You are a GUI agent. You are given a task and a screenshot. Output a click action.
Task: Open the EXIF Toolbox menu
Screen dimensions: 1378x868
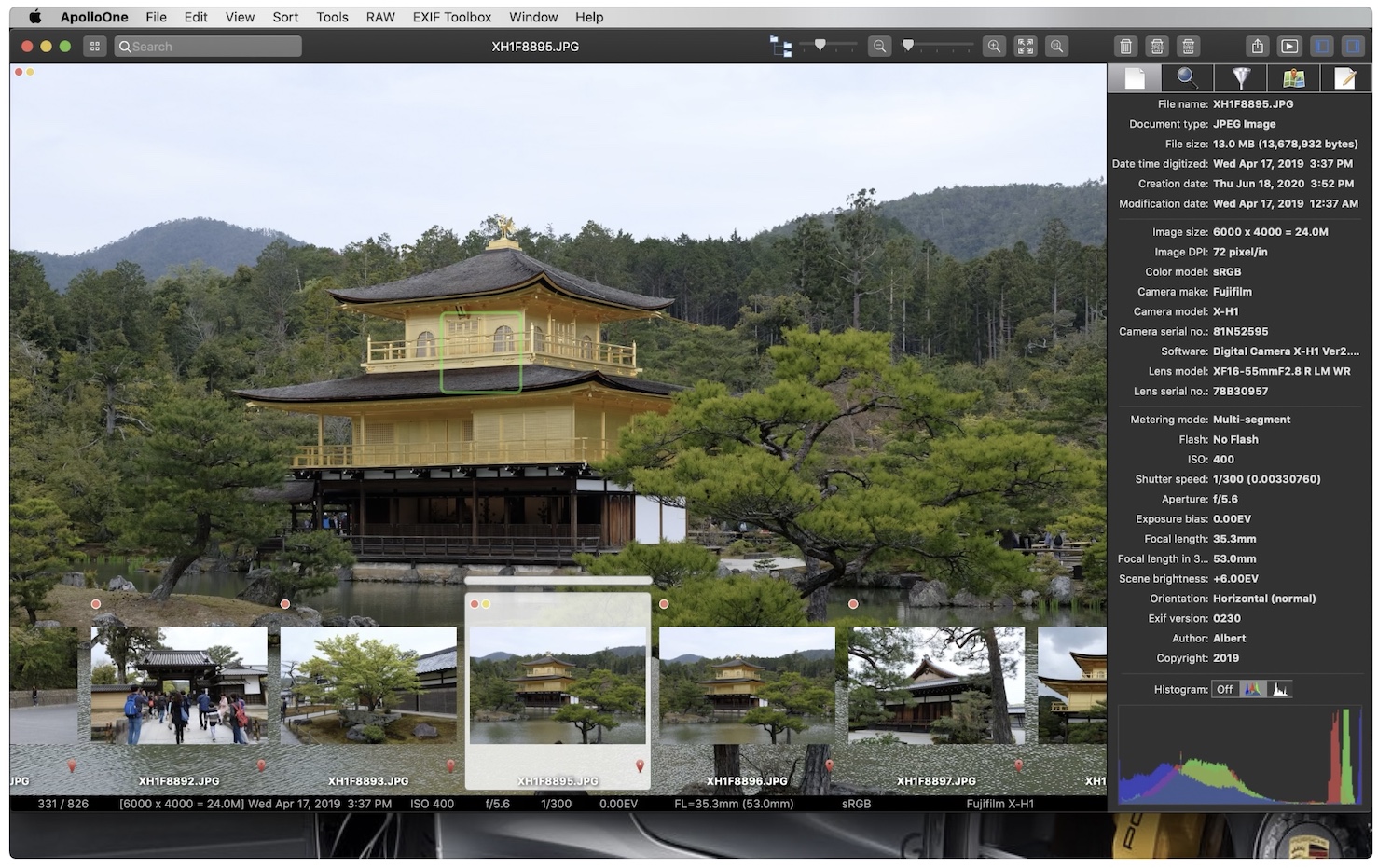click(451, 17)
